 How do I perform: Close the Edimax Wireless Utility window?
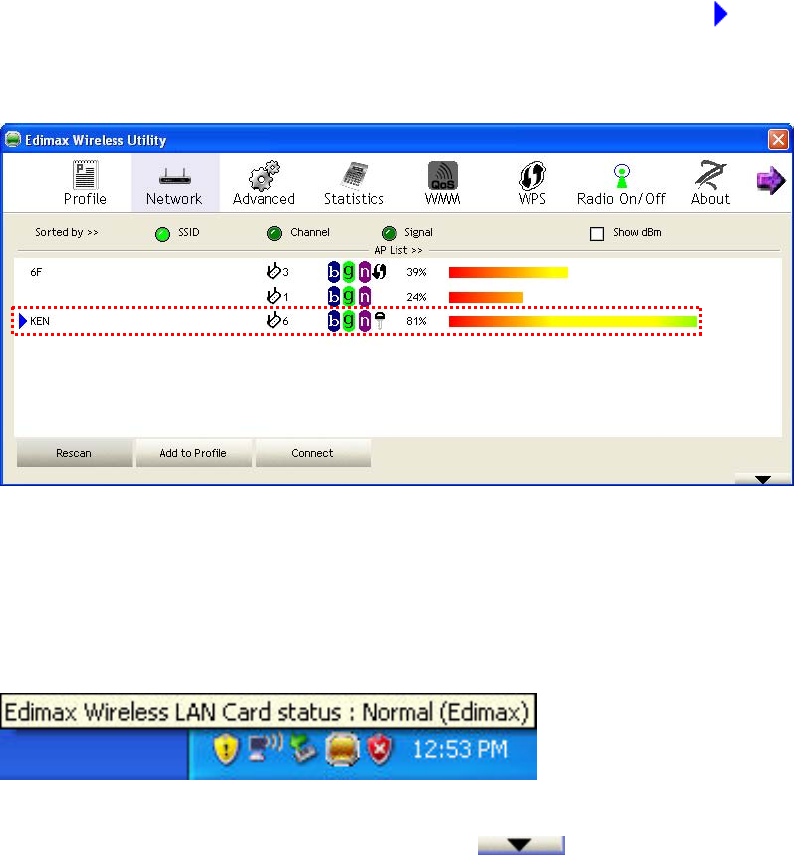coord(778,140)
